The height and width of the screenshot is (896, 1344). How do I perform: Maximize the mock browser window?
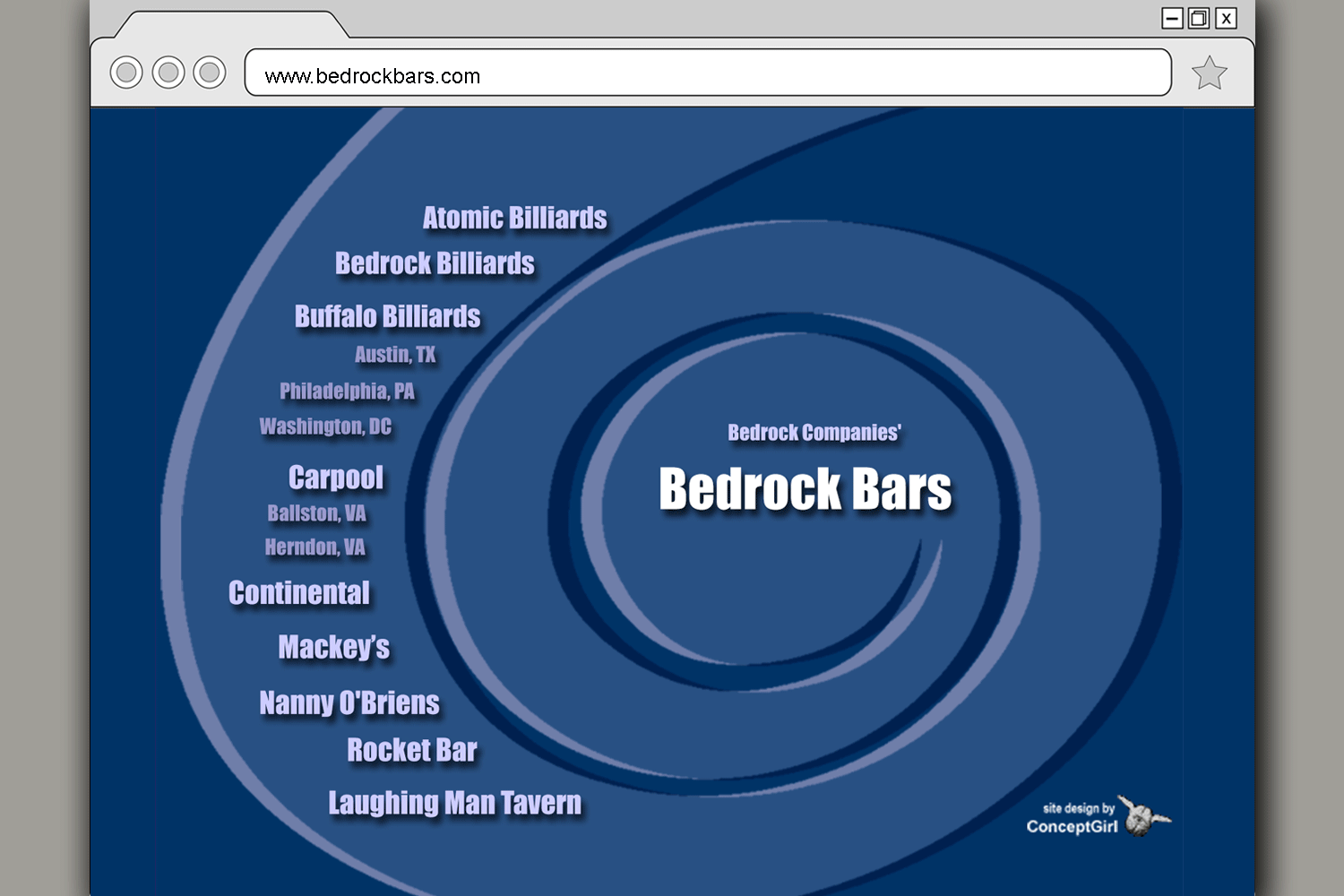click(1199, 18)
